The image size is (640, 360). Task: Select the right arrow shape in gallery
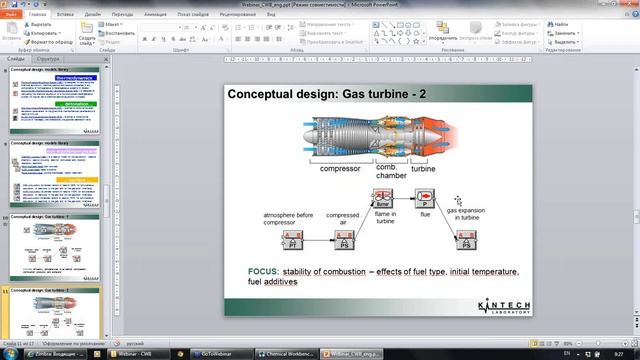[400, 33]
